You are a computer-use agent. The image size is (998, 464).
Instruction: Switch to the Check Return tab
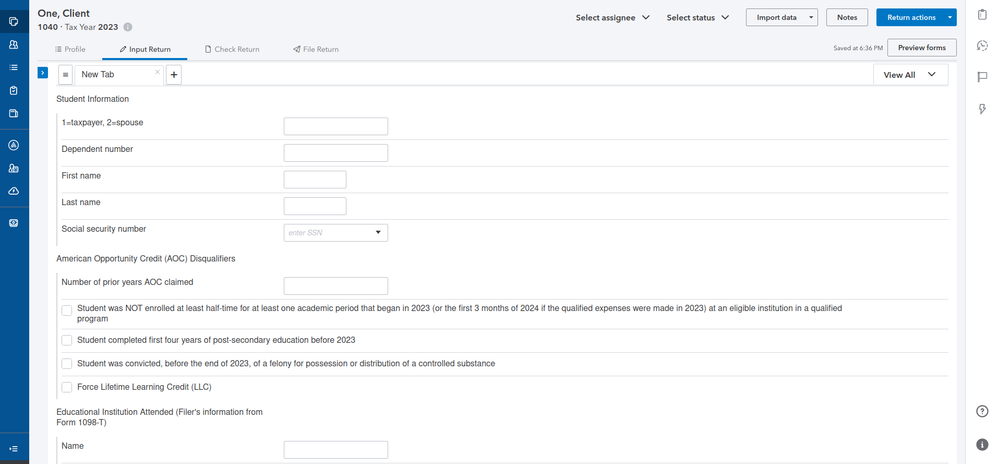(x=232, y=49)
